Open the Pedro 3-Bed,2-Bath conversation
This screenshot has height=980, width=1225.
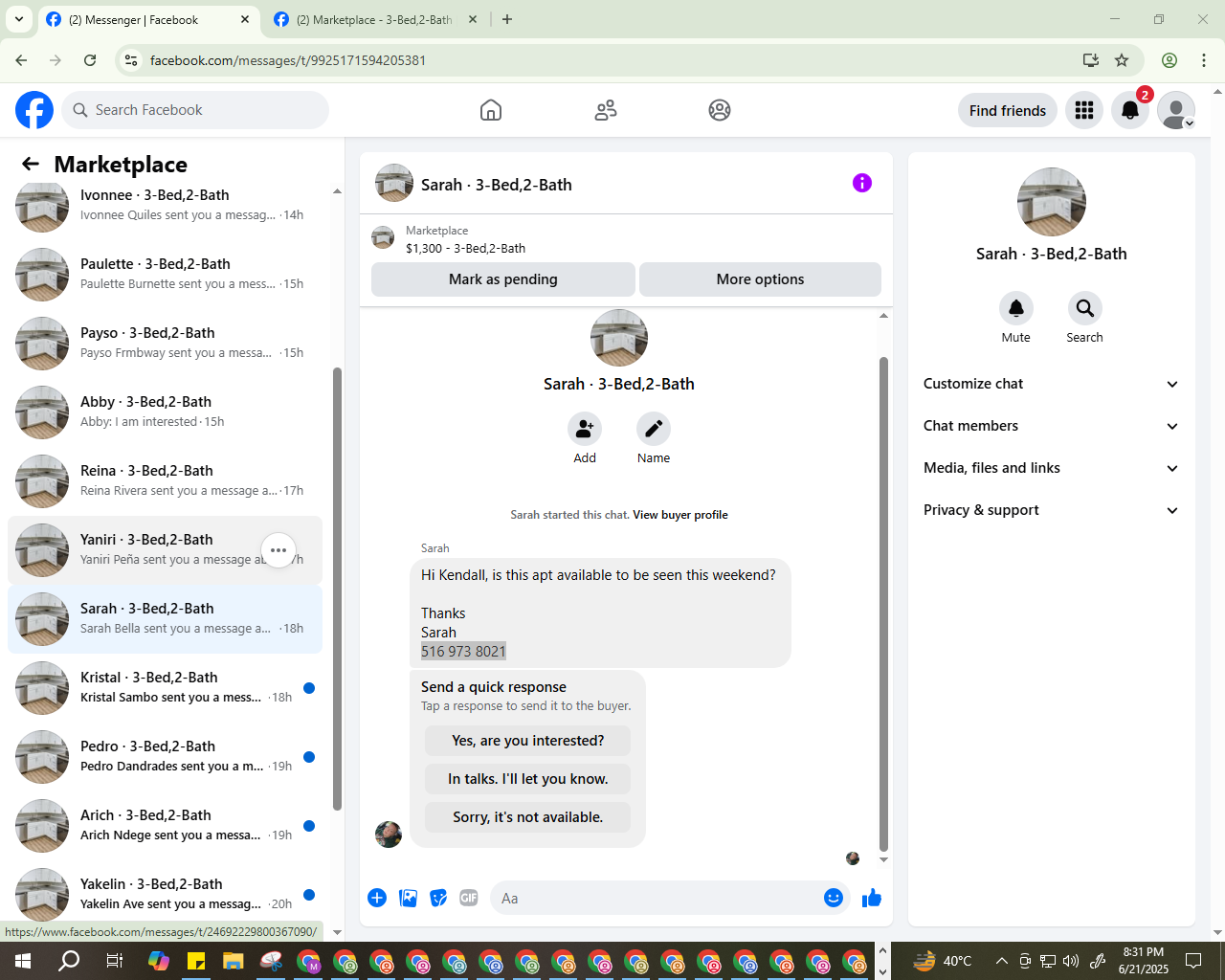click(165, 756)
